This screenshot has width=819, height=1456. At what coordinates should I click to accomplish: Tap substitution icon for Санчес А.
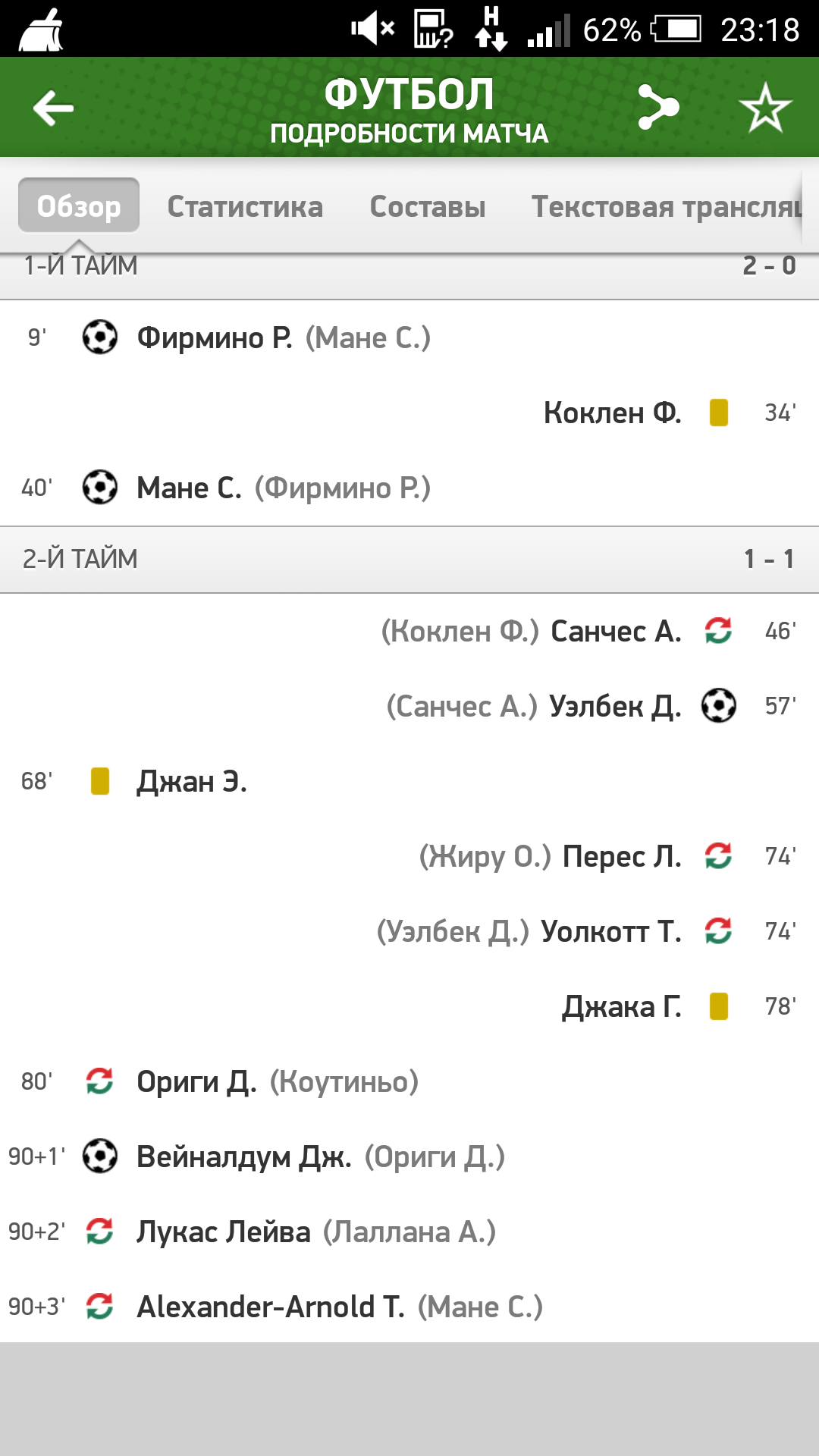[x=718, y=630]
